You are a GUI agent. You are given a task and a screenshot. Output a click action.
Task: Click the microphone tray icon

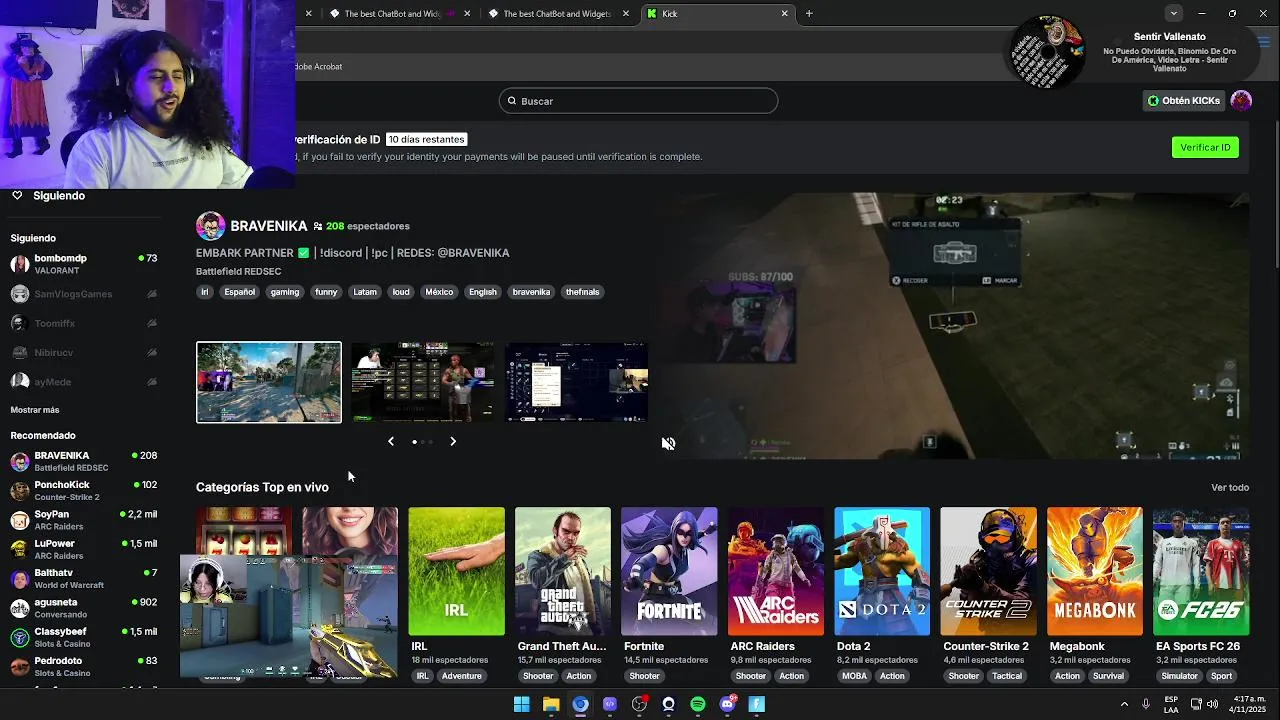[x=1146, y=704]
